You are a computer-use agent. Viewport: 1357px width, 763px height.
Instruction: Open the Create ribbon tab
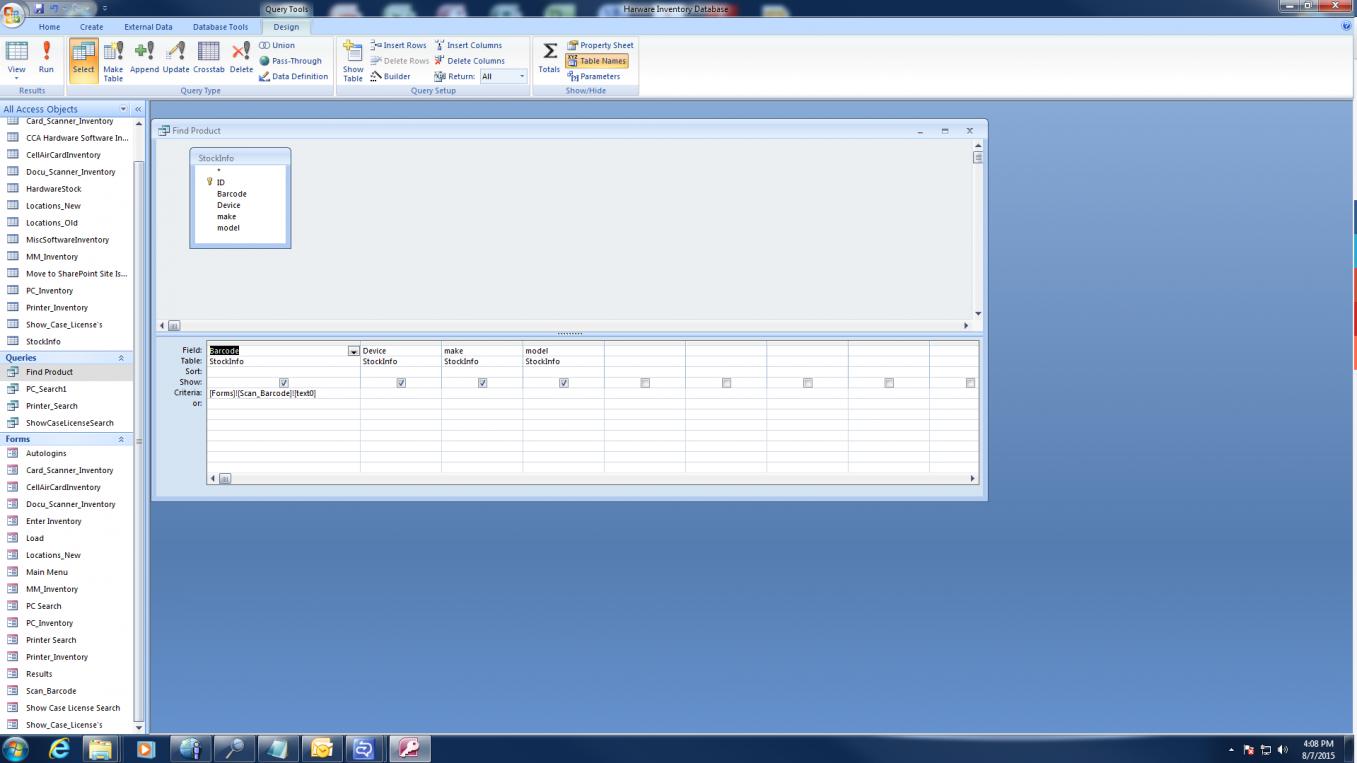[91, 27]
